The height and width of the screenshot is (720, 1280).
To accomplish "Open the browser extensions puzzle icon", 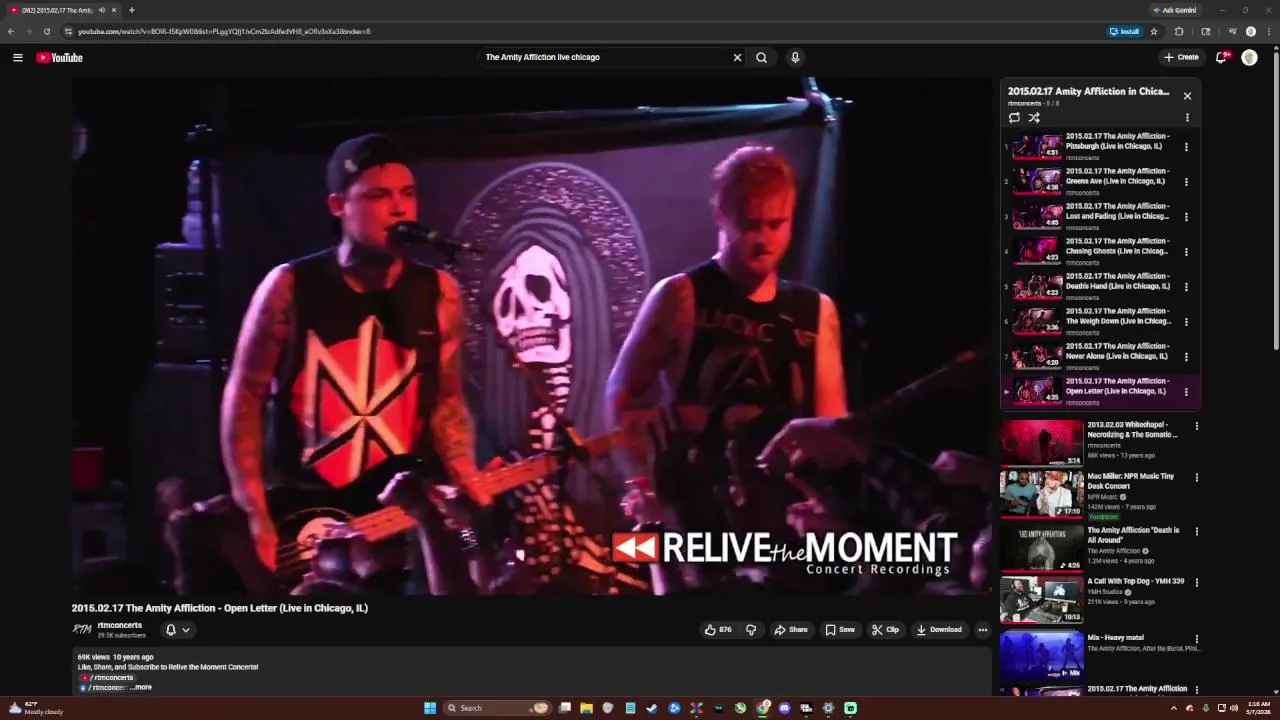I will tap(1179, 31).
